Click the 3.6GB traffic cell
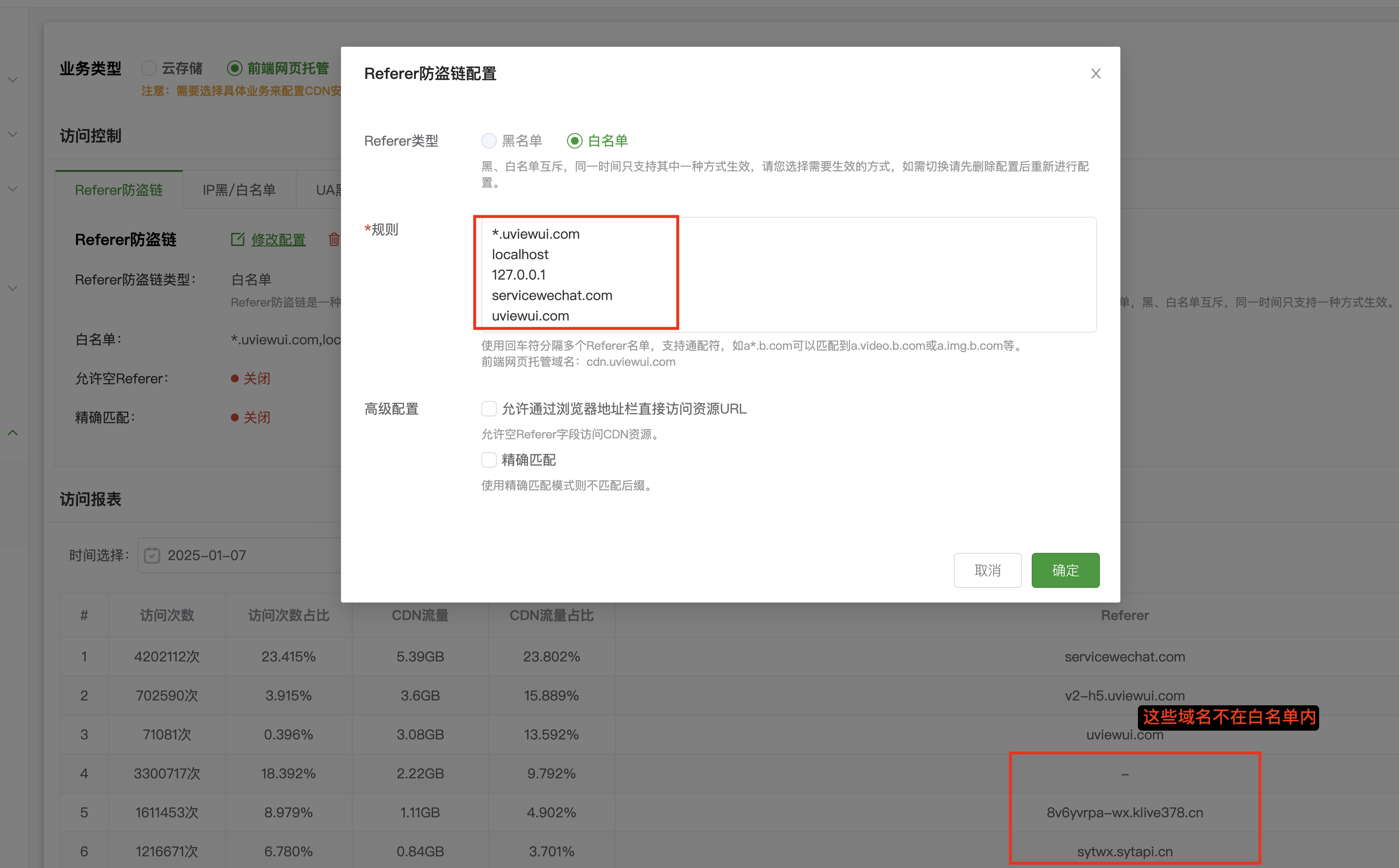The height and width of the screenshot is (868, 1399). 420,696
